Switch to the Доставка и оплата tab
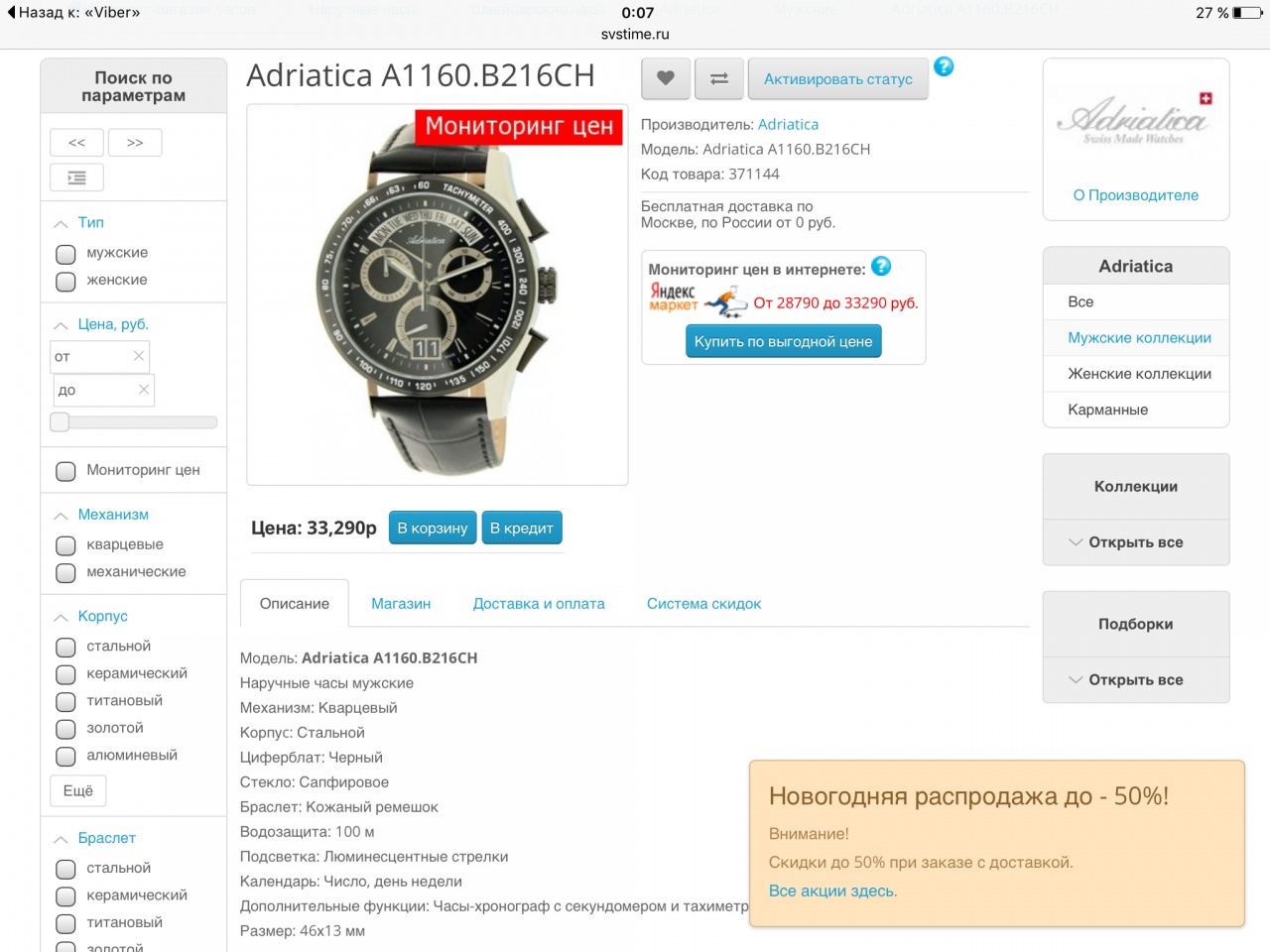Screen dimensions: 1270x952 [539, 604]
